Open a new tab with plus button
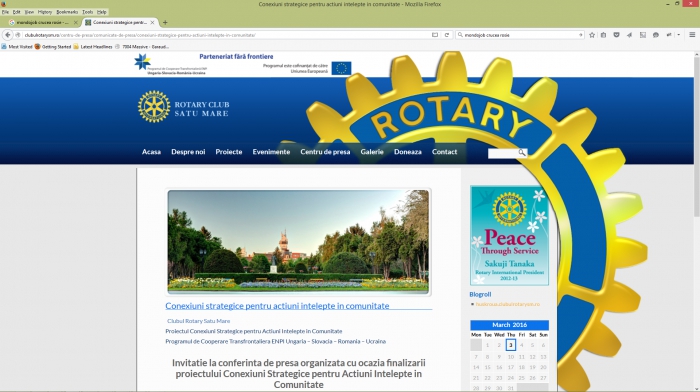Image resolution: width=700 pixels, height=392 pixels. tap(165, 22)
